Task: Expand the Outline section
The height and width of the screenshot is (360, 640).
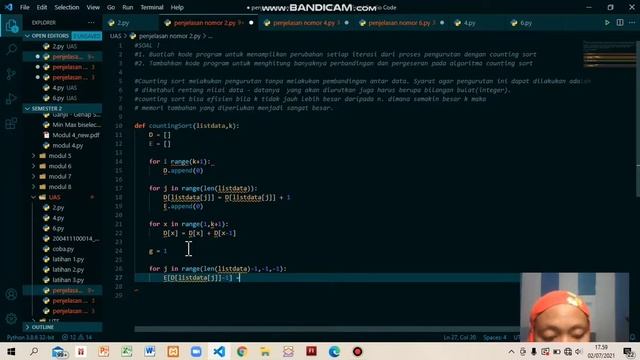Action: coord(42,327)
